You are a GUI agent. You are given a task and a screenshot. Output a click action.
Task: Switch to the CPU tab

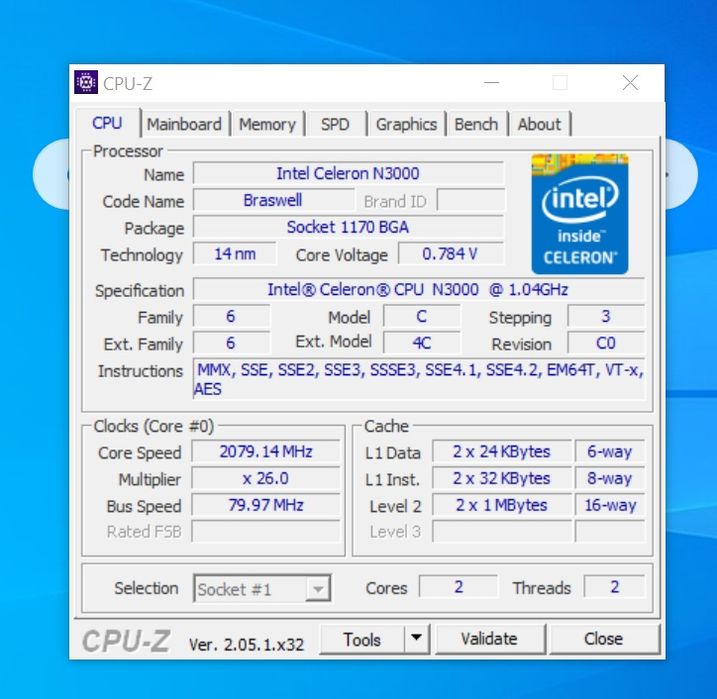[x=107, y=123]
